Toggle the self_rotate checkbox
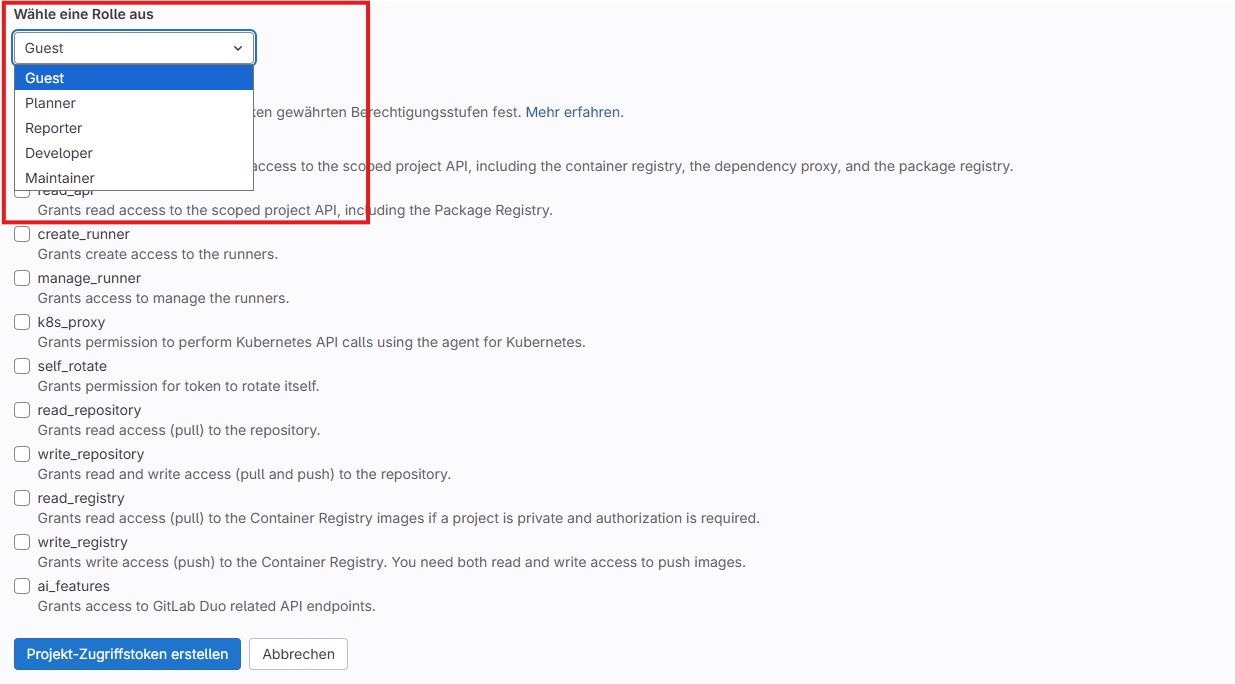1235x684 pixels. [x=22, y=366]
